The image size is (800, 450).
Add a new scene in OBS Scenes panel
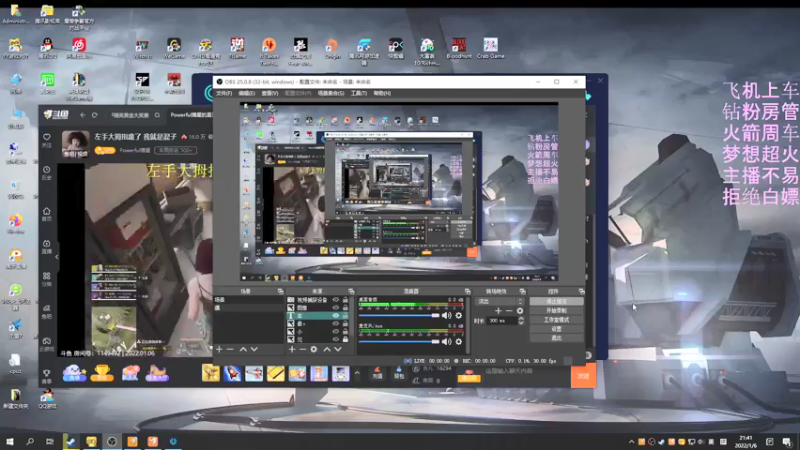219,349
